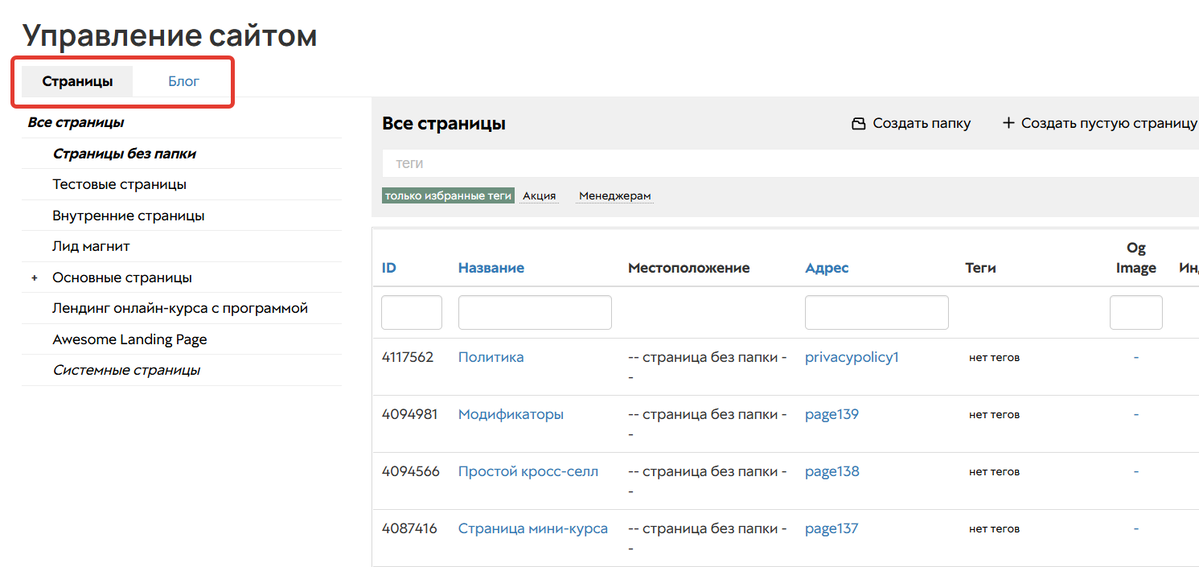Click the folder icon next to Создать папку
The image size is (1199, 567).
pyautogui.click(x=859, y=123)
